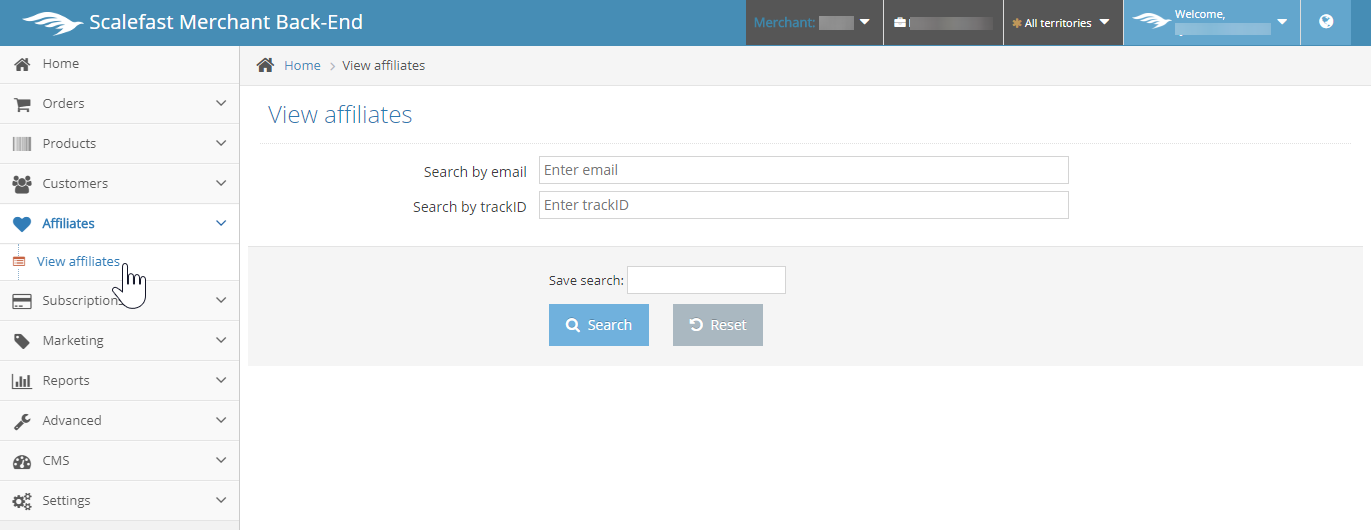This screenshot has width=1371, height=530.
Task: Open the Merchant selector dropdown
Action: pos(813,23)
